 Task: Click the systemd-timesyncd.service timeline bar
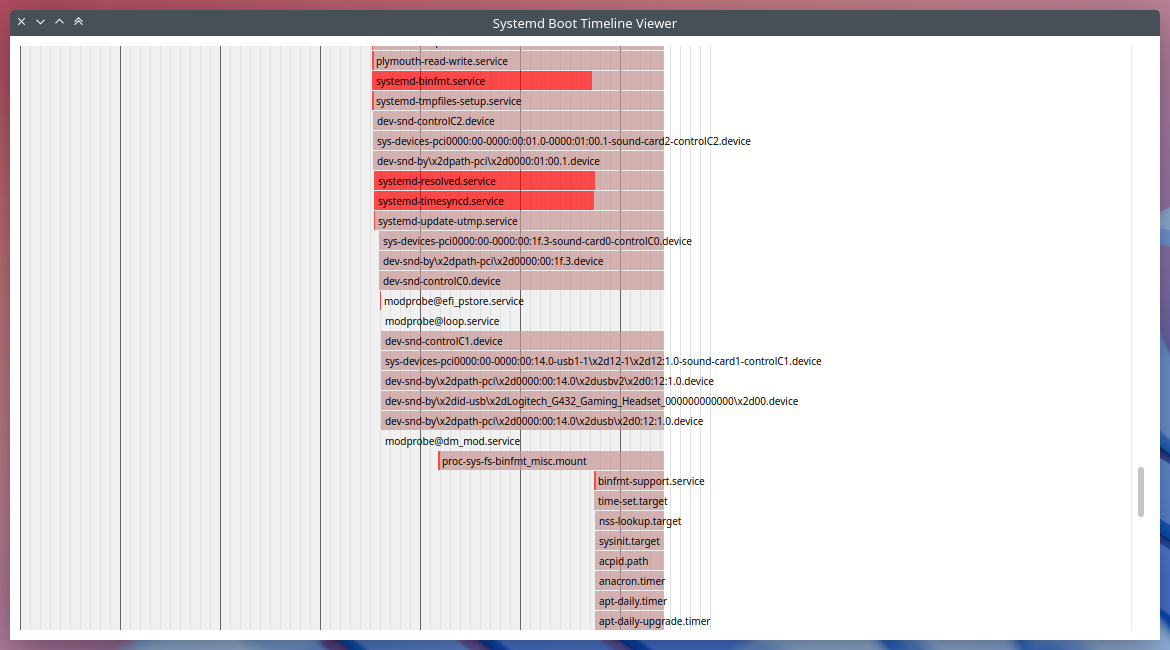pyautogui.click(x=484, y=201)
